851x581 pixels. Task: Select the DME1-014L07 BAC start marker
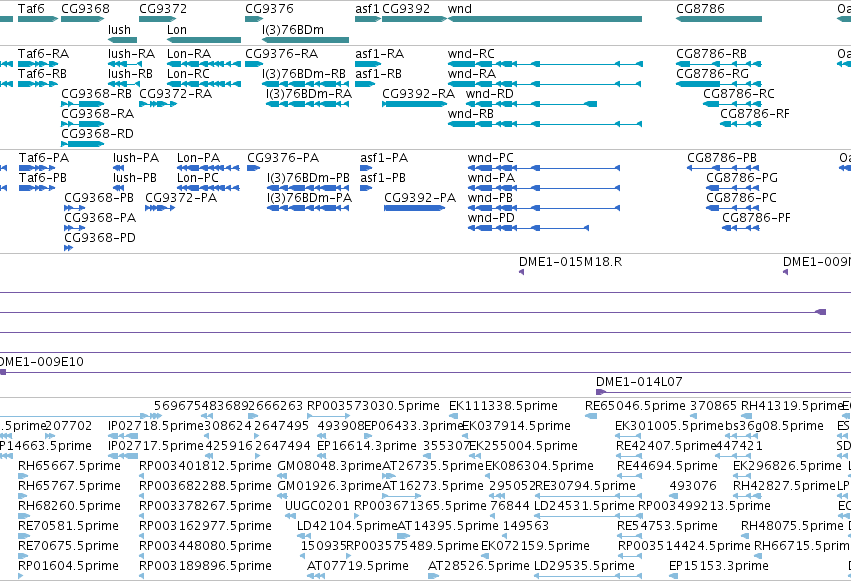point(601,392)
